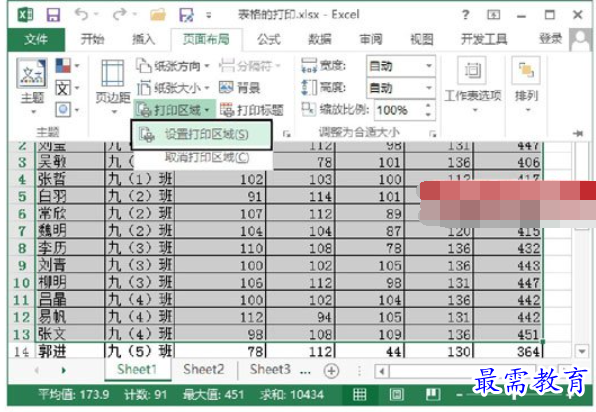Click horizontal scrollbar left arrow

tap(382, 371)
